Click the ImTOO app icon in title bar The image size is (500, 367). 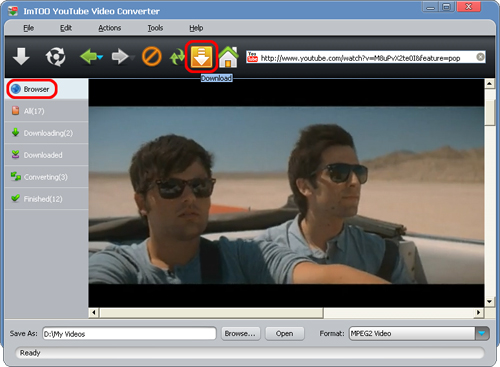(x=13, y=11)
